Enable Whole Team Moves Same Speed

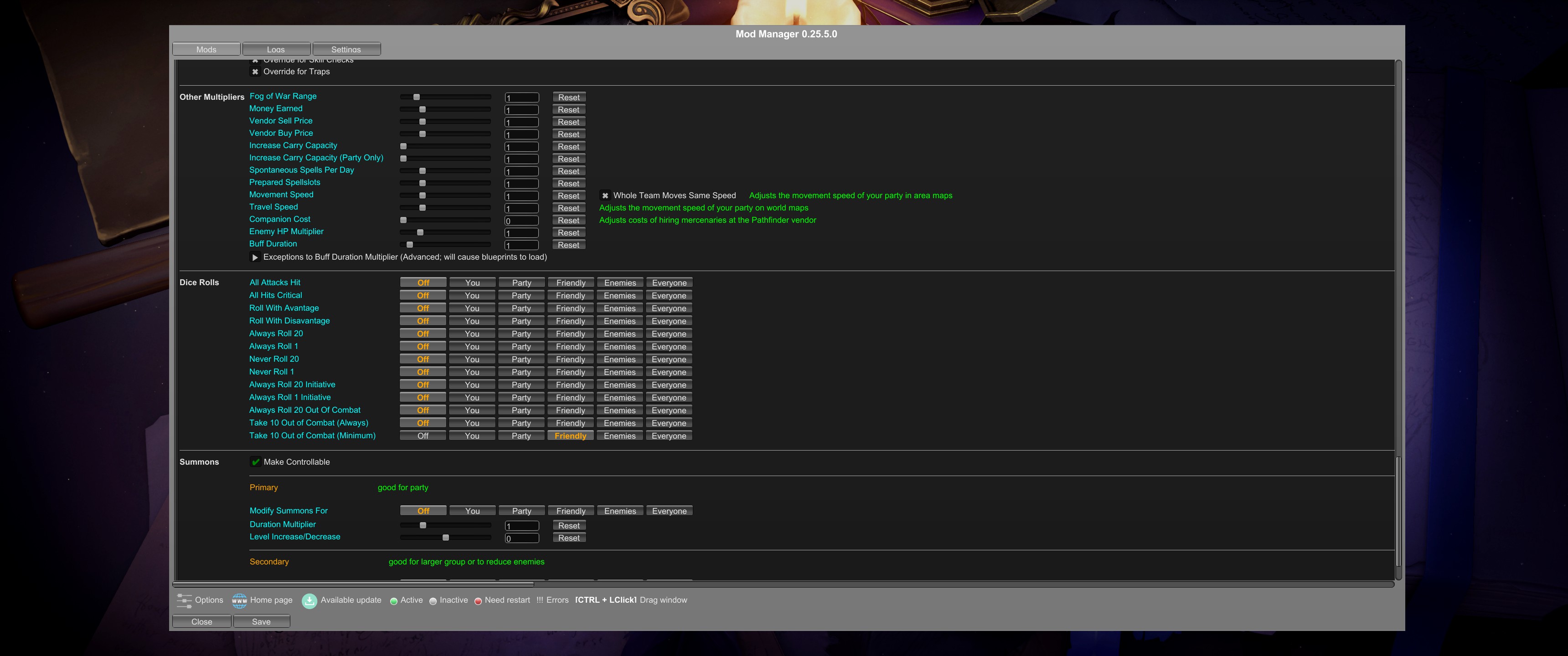click(x=605, y=196)
